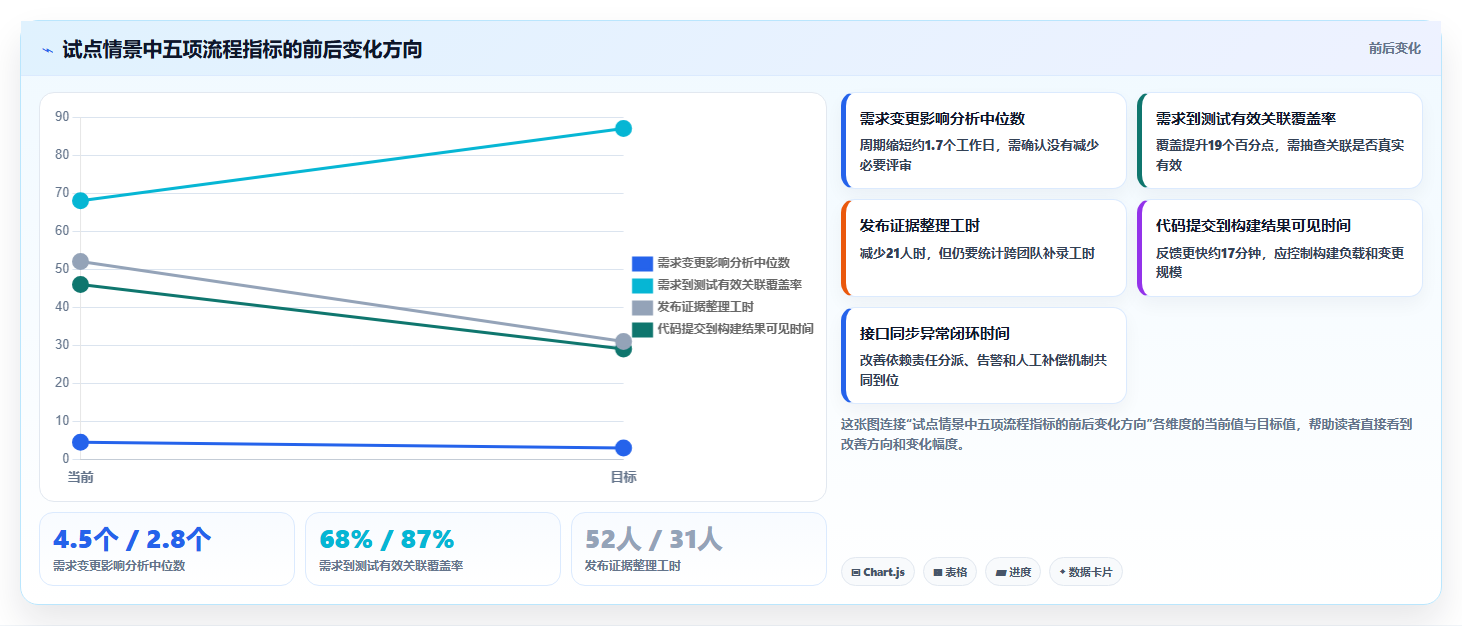1462x626 pixels.
Task: Click legend label 需求变更影响分析中位数
Action: coord(724,263)
